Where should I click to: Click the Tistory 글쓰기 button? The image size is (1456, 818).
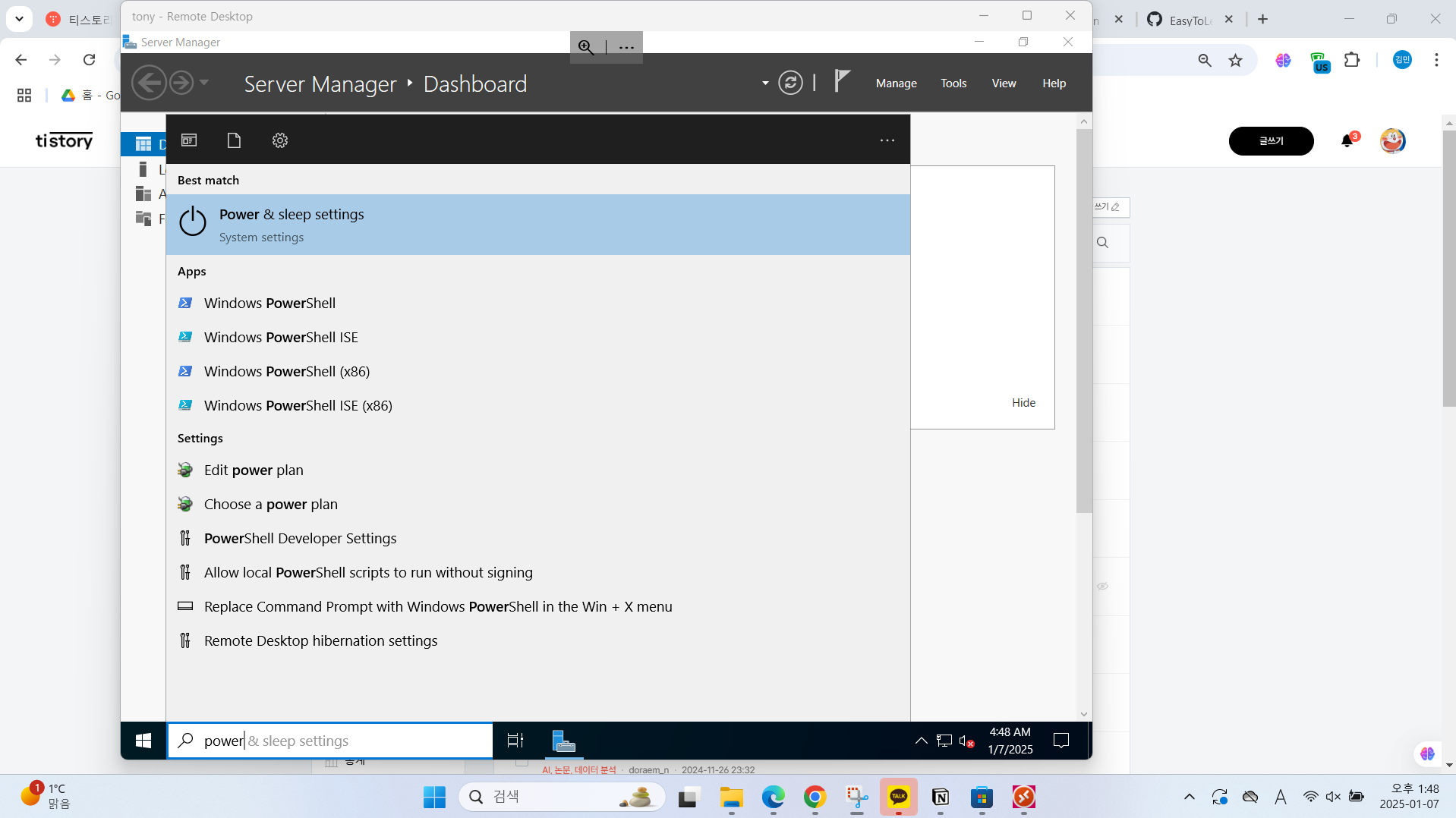pyautogui.click(x=1271, y=141)
